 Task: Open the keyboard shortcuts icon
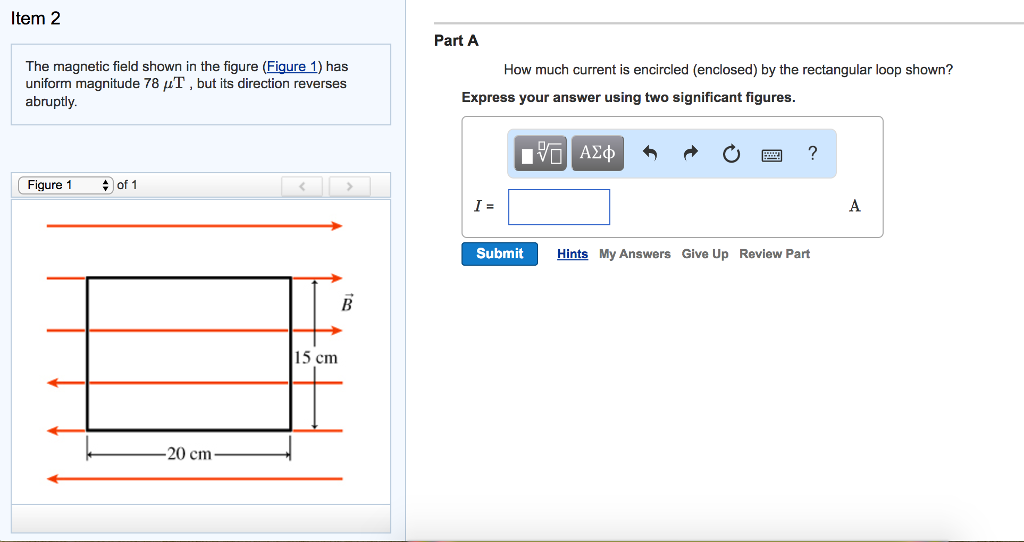point(772,155)
